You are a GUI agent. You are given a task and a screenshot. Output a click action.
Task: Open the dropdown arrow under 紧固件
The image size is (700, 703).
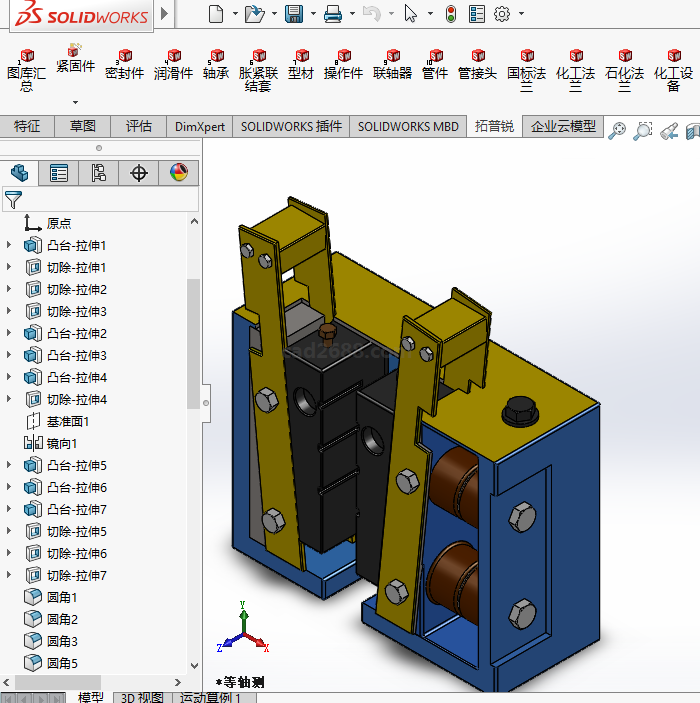(75, 102)
